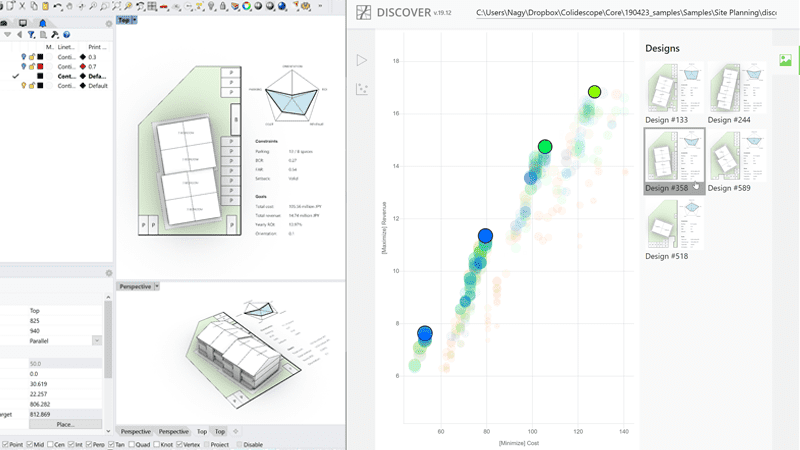Open Object Properties color wheel icon
The width and height of the screenshot is (800, 450).
[x=246, y=6]
